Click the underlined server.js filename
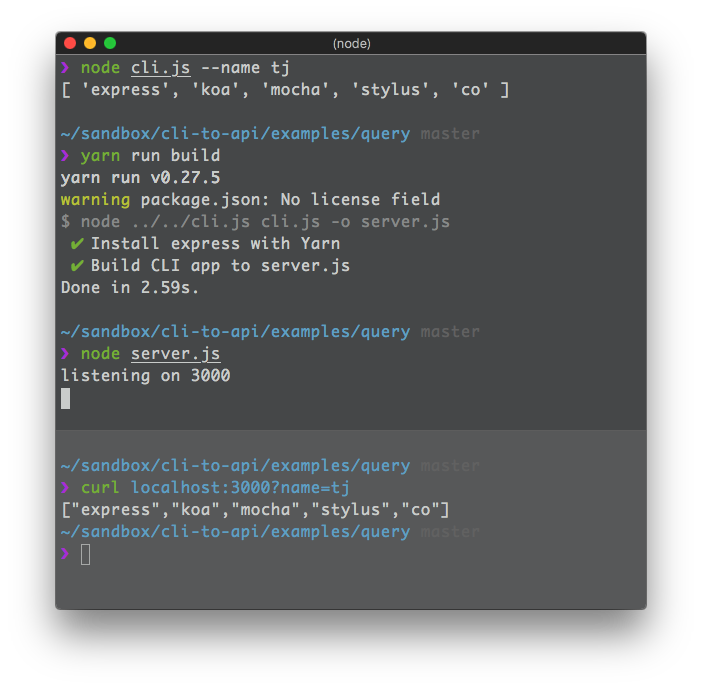 point(176,354)
